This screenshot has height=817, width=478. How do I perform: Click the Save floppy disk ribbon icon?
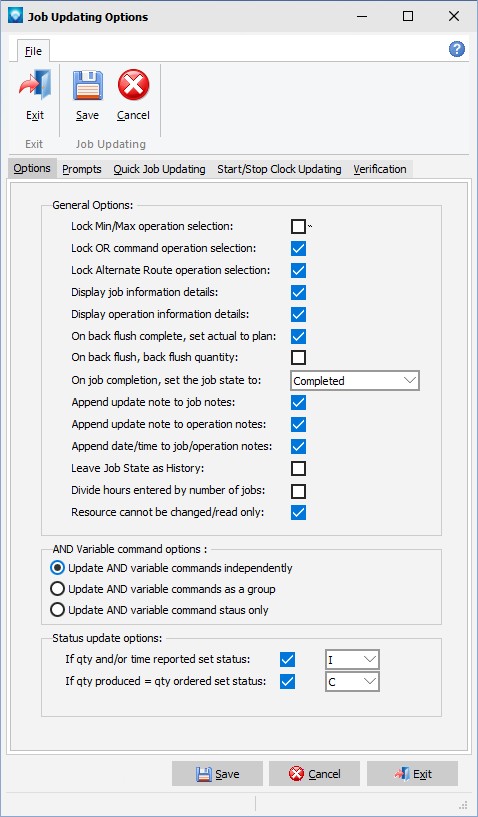click(x=87, y=85)
